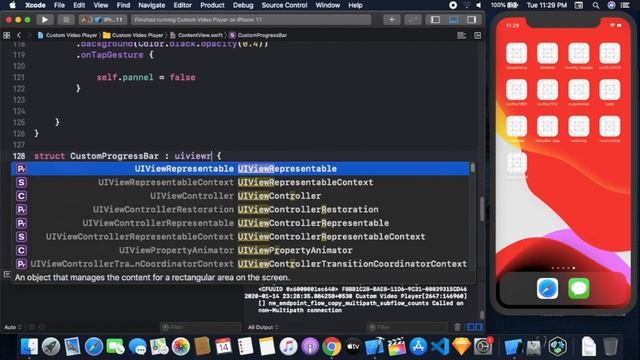Open App Store from the Dock
This screenshot has height=360, width=640.
pyautogui.click(x=418, y=347)
